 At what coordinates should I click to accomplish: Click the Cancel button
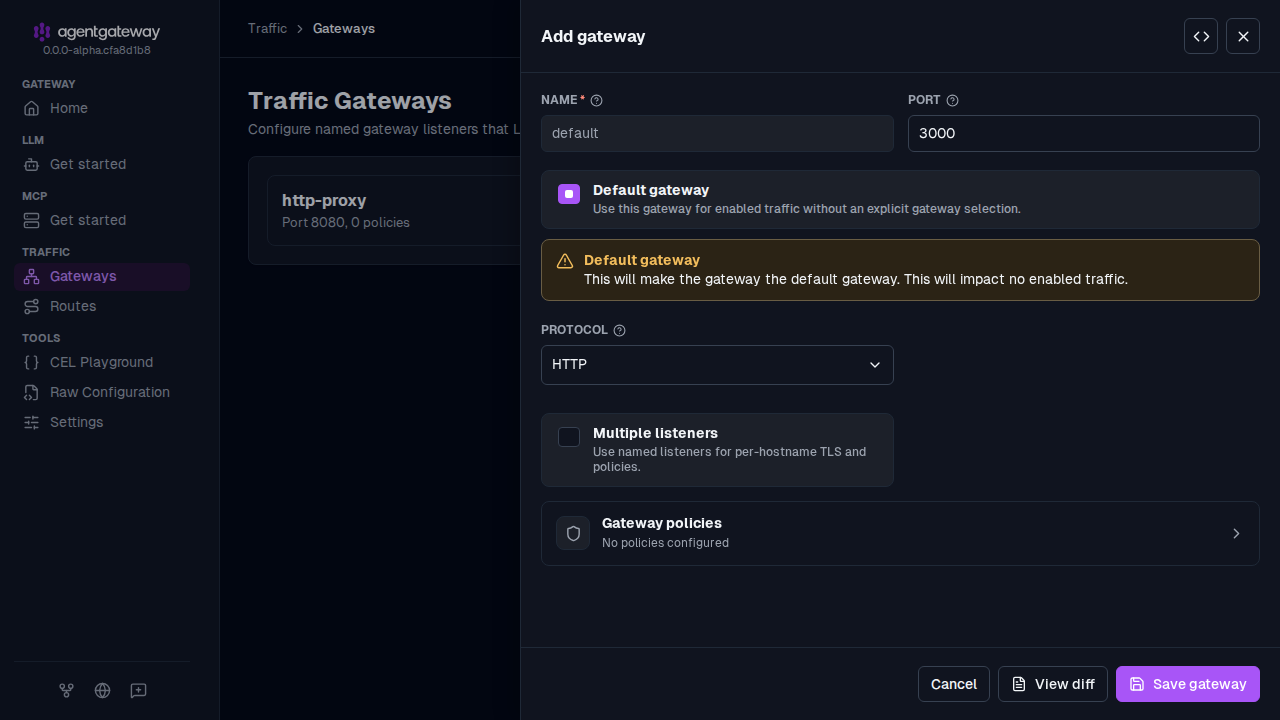click(954, 684)
